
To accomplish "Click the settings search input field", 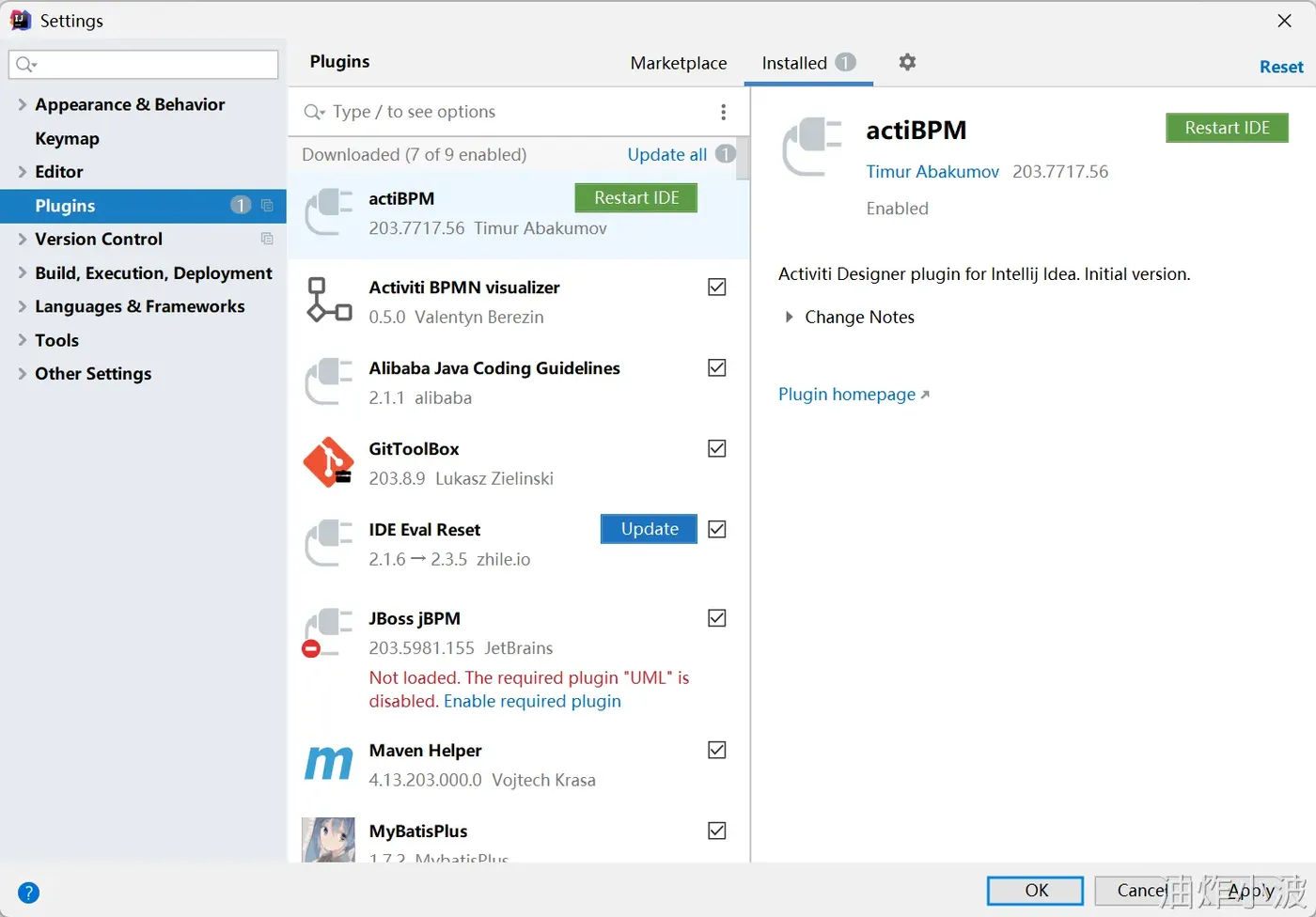I will coord(143,64).
